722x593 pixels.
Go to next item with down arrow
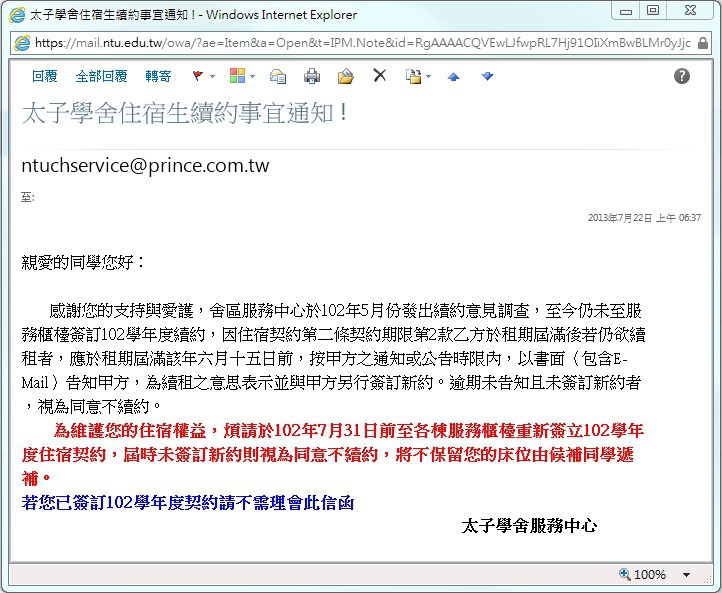pyautogui.click(x=487, y=76)
